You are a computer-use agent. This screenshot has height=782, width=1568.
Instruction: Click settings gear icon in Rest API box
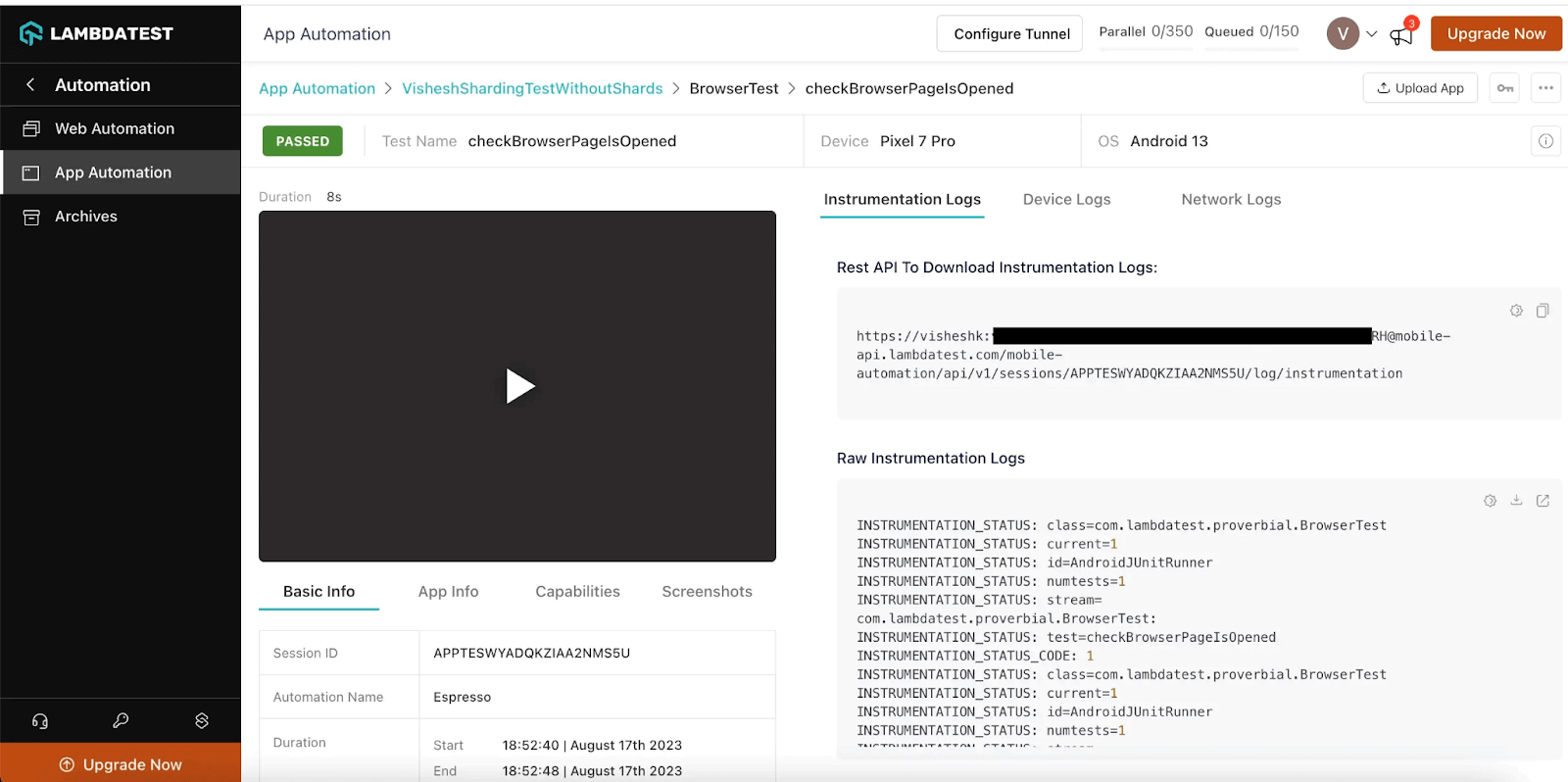[x=1516, y=311]
